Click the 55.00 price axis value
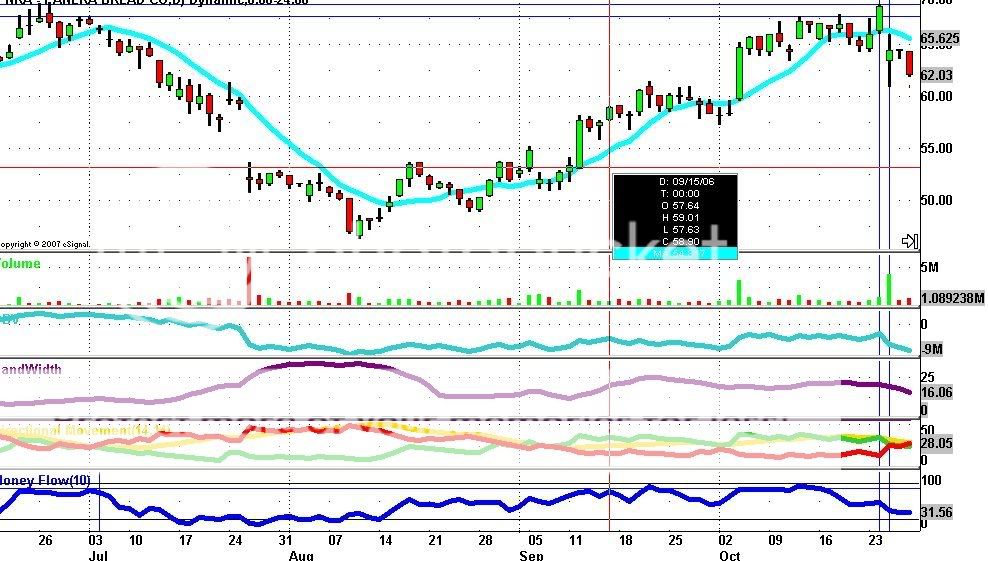 (936, 148)
